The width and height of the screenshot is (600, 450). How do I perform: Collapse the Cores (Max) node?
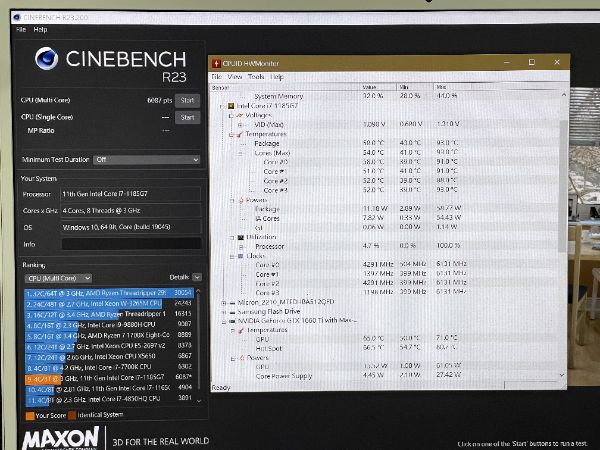coord(240,153)
